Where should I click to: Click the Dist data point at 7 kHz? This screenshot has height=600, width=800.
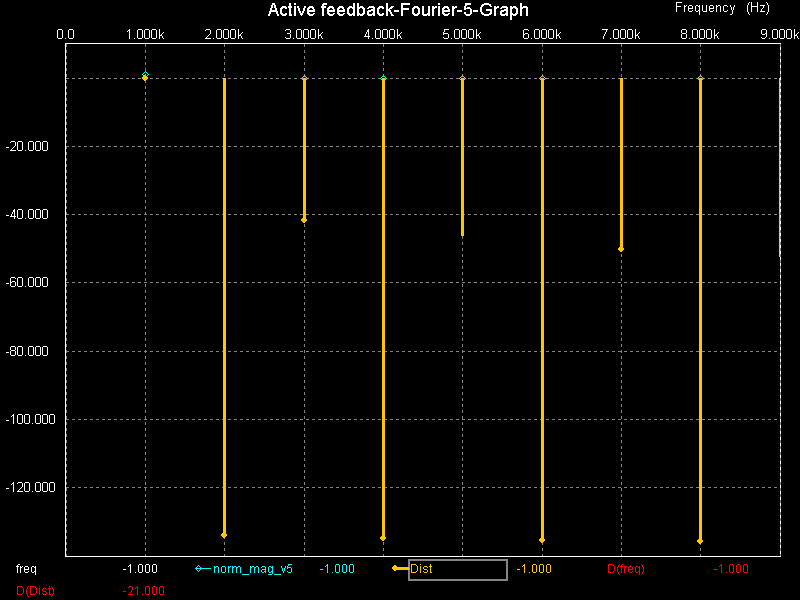[621, 249]
